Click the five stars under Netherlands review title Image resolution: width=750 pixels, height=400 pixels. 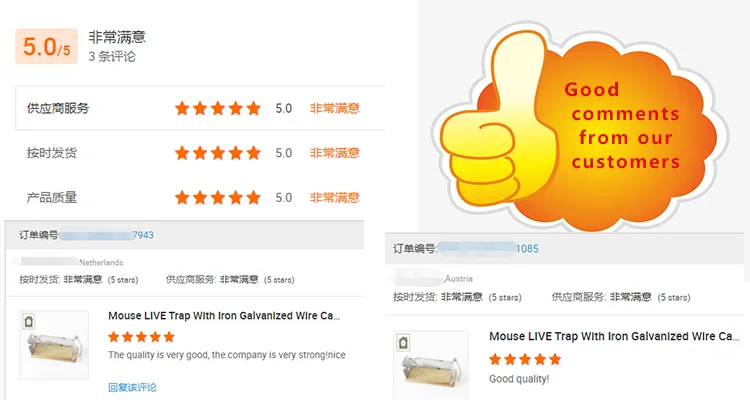141,337
